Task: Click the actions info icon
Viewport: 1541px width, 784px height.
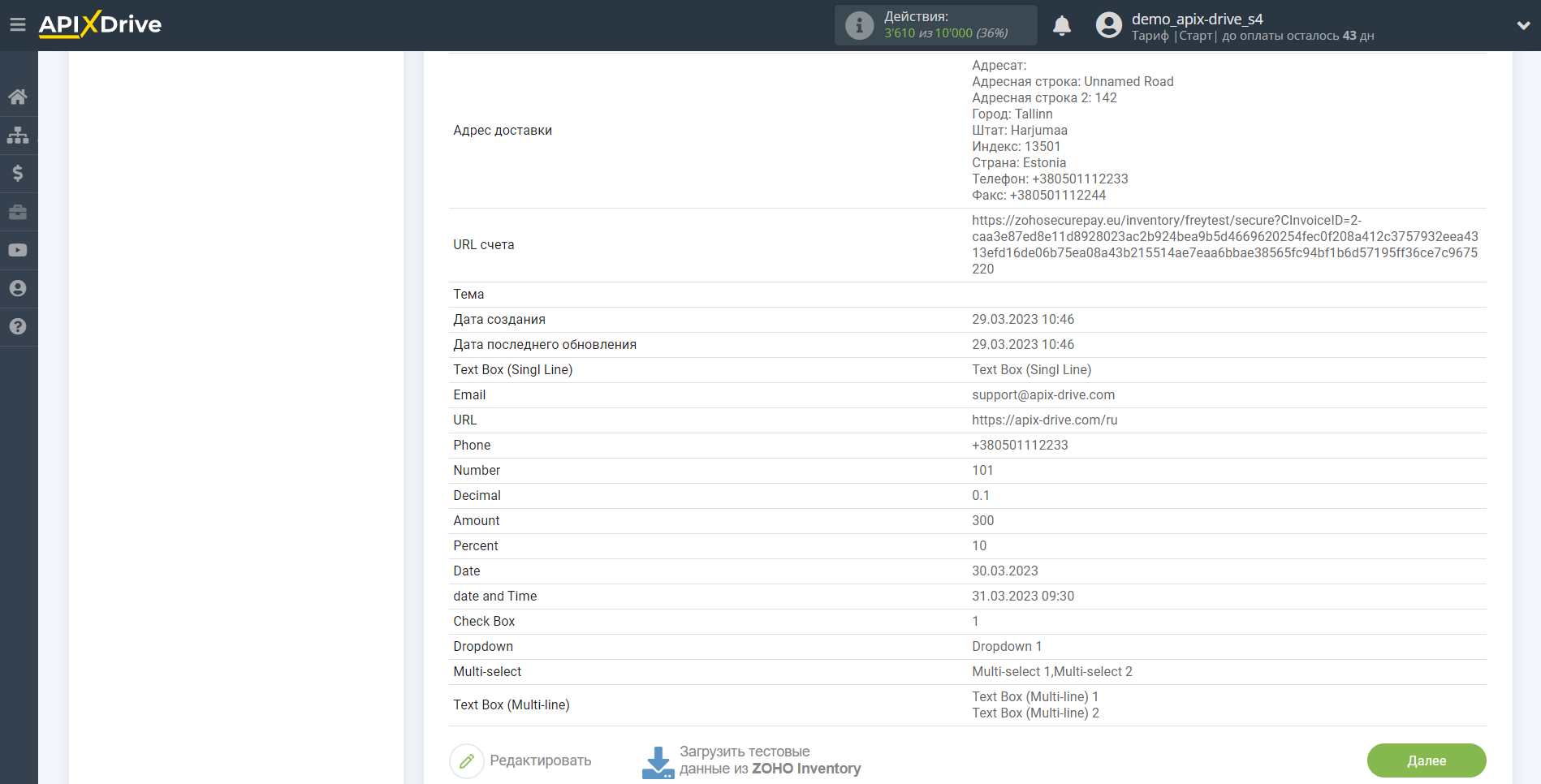Action: pyautogui.click(x=859, y=25)
